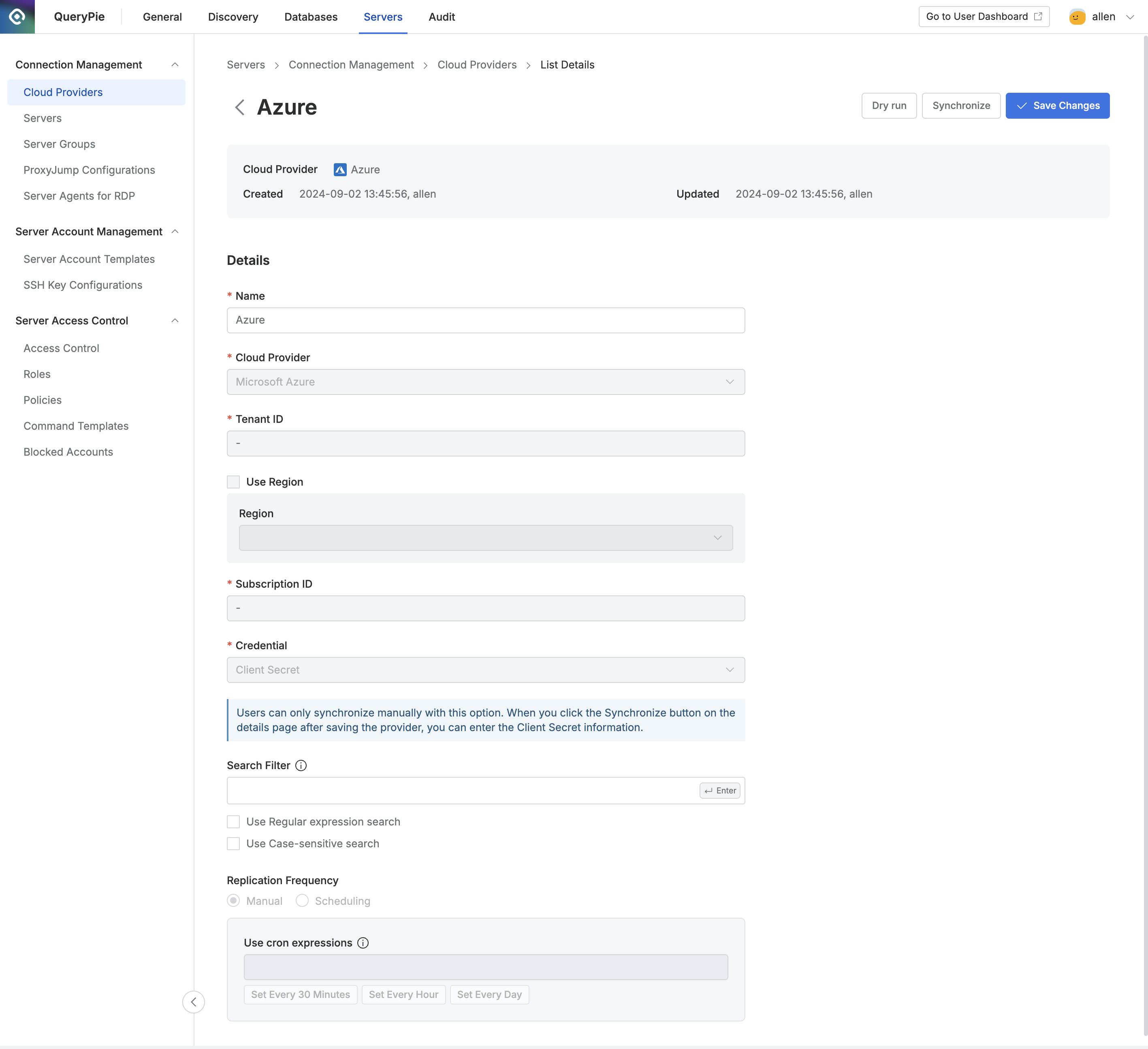
Task: Open the Audit tab
Action: [x=441, y=17]
